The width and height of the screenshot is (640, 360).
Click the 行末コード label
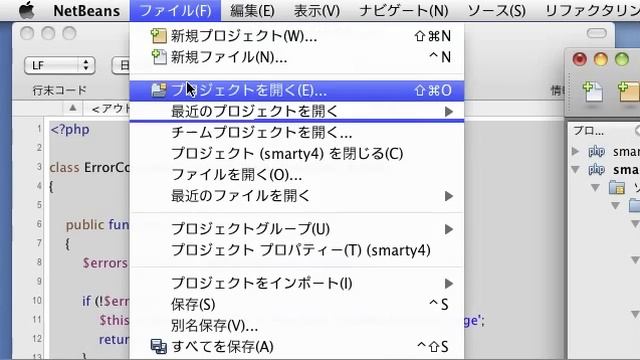point(60,90)
